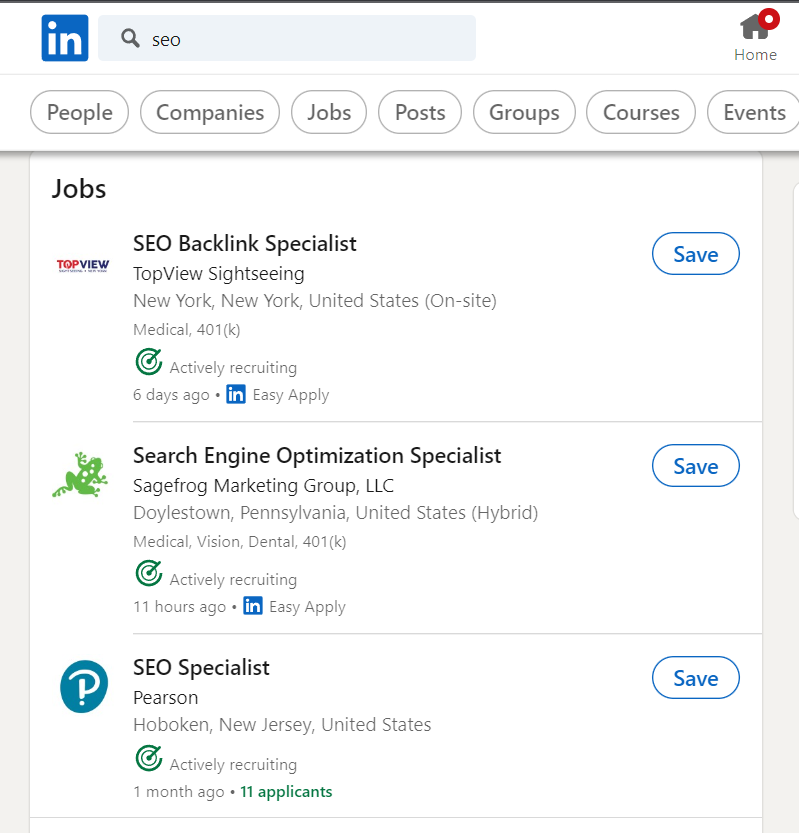Screen dimensions: 799x833
Task: Click the search magnifier icon
Action: click(130, 38)
